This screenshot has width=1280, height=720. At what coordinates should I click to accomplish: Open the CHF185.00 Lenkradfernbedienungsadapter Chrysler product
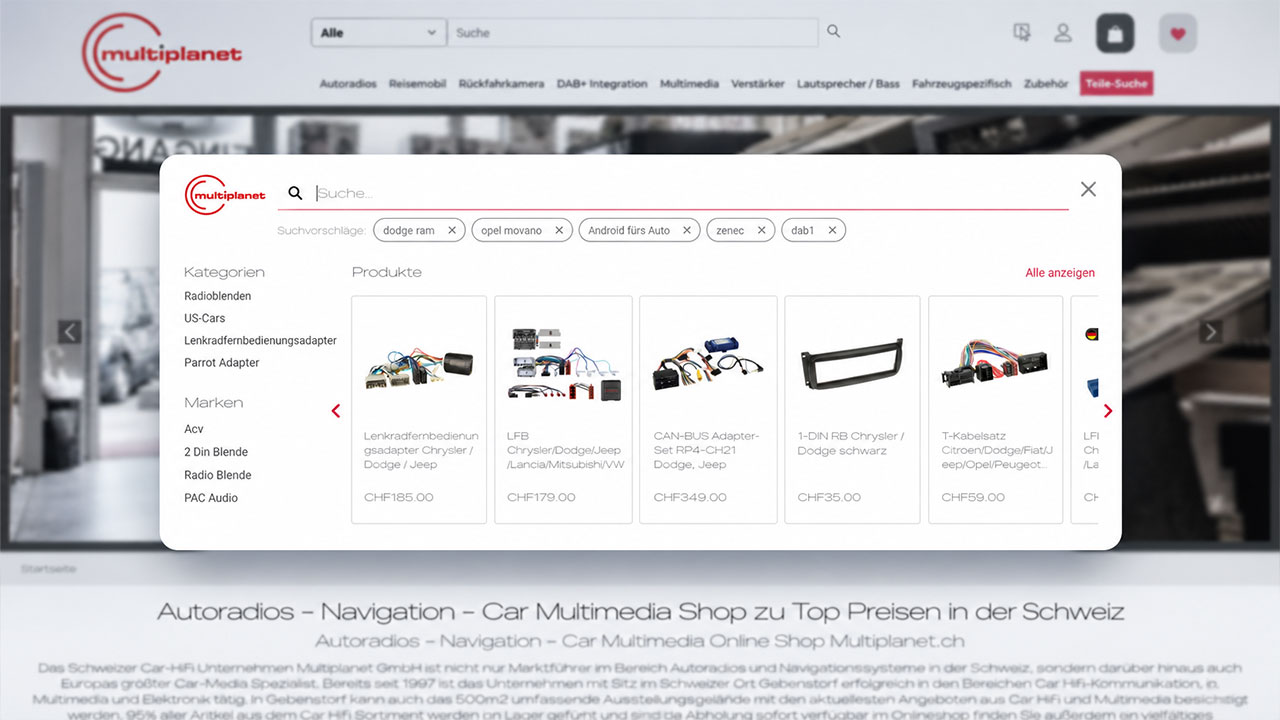[x=419, y=409]
